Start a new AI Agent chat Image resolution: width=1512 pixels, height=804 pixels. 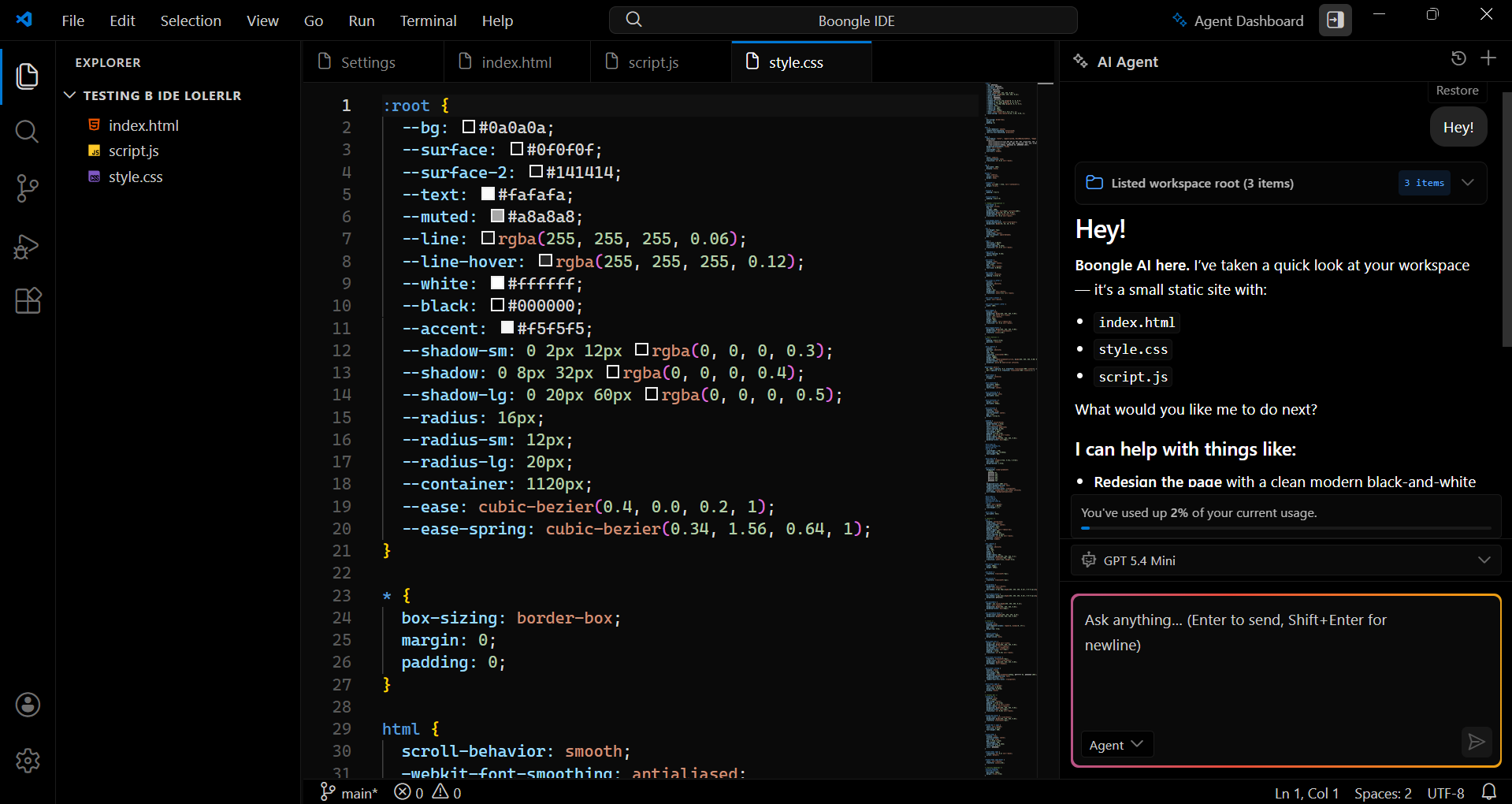1488,58
